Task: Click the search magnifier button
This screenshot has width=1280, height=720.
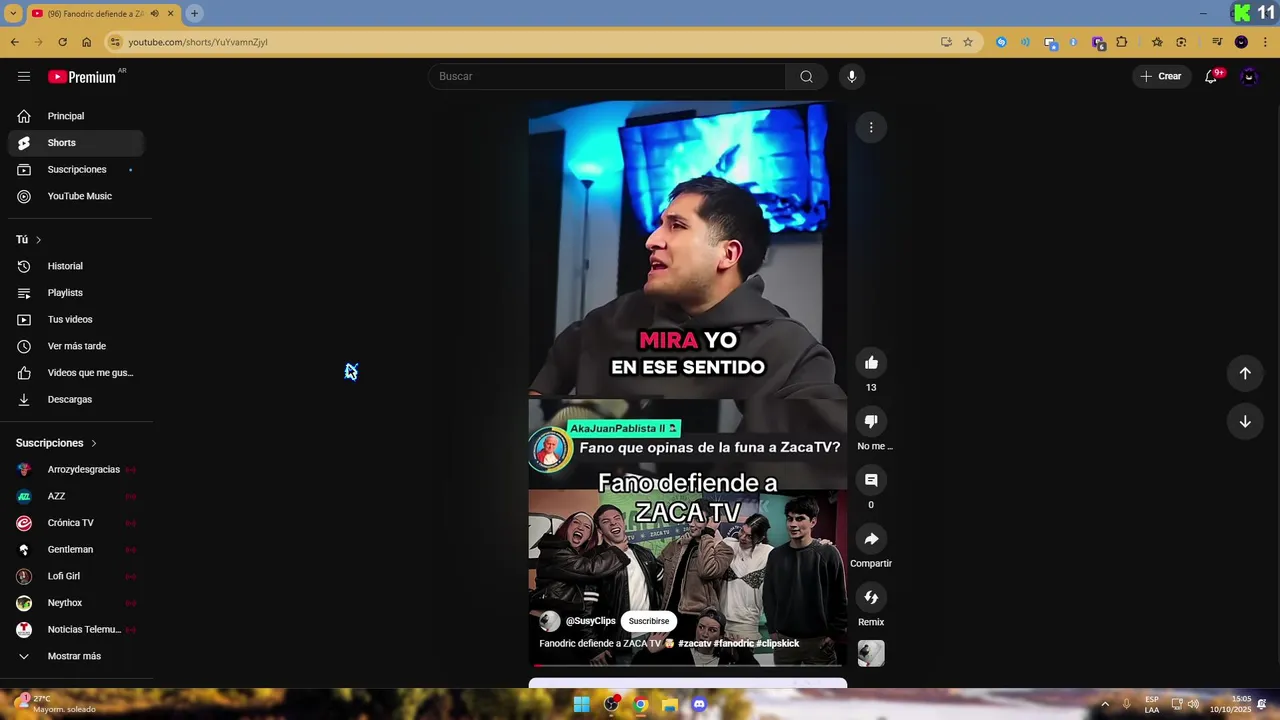Action: click(806, 76)
